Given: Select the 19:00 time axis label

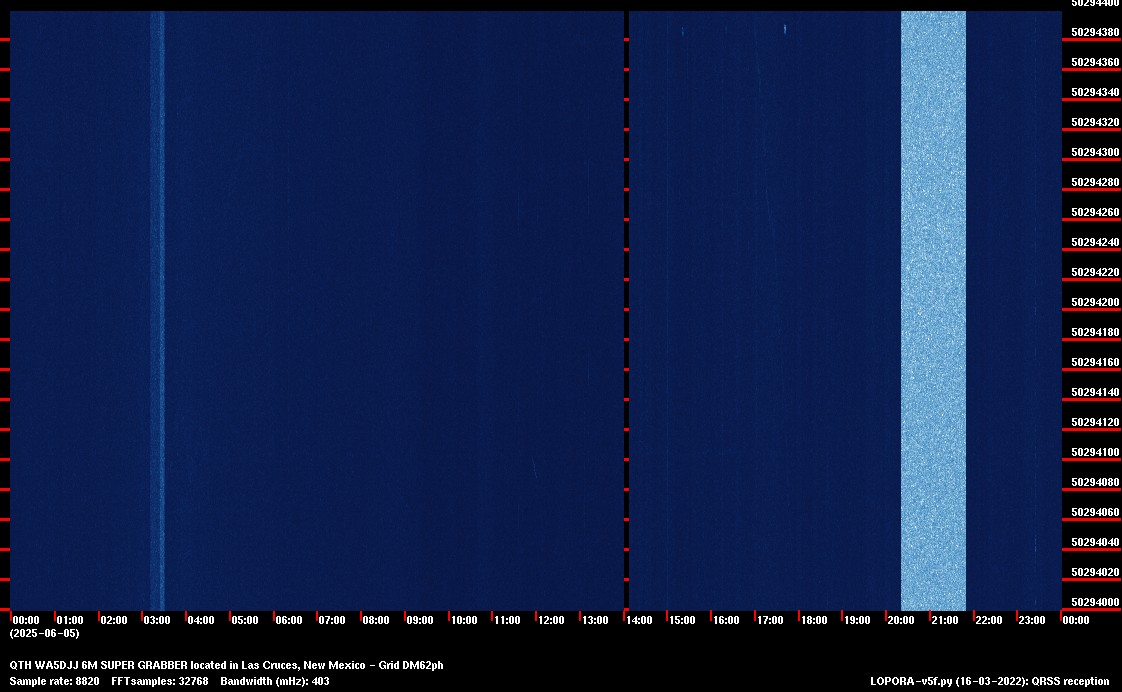Looking at the screenshot, I should pos(857,620).
